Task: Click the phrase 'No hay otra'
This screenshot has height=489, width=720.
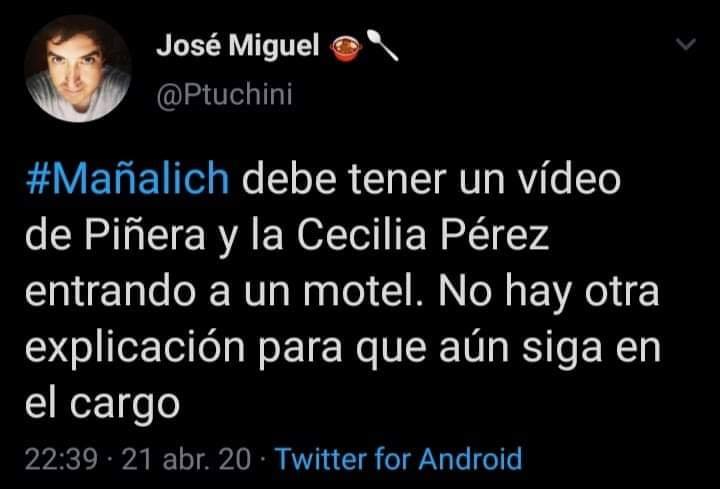Action: 549,293
